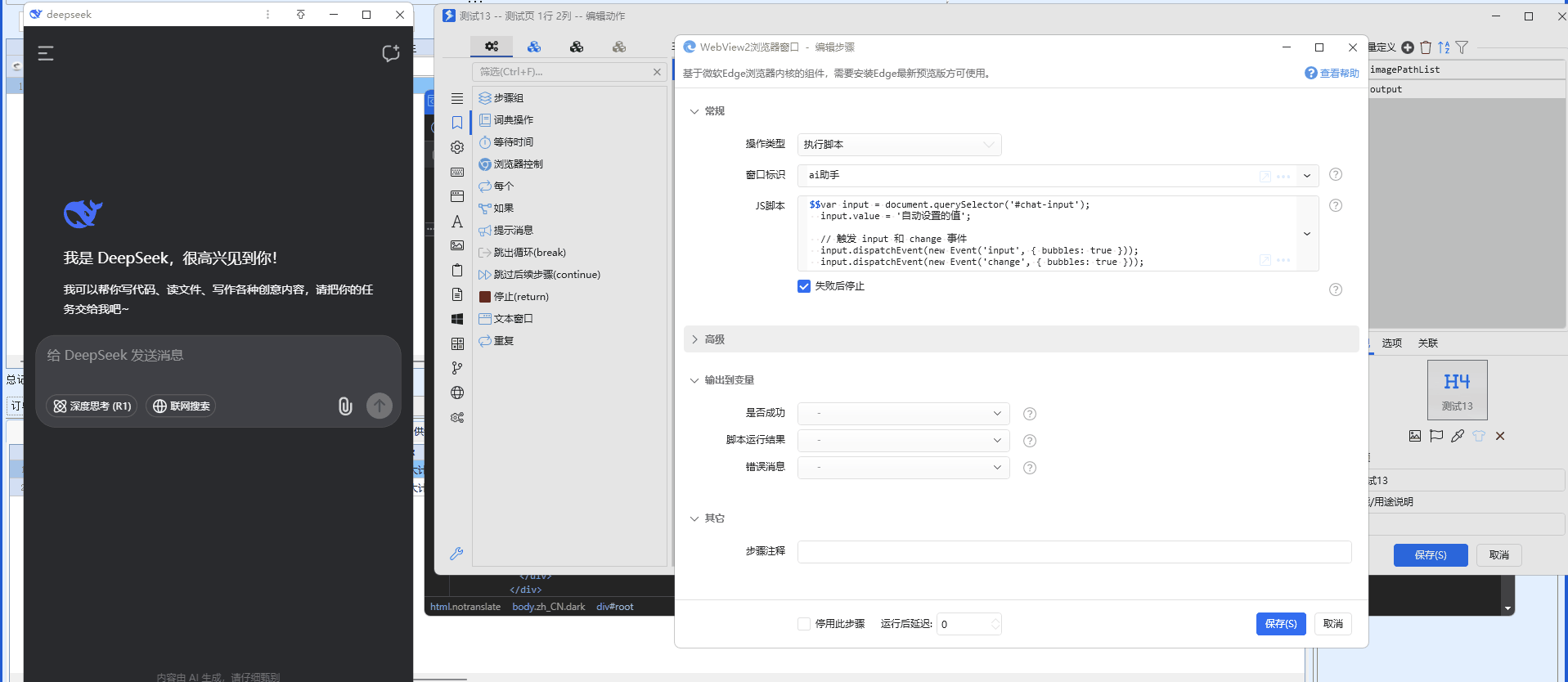Focus the 步骤注释 input field
This screenshot has height=682, width=1568.
1074,552
